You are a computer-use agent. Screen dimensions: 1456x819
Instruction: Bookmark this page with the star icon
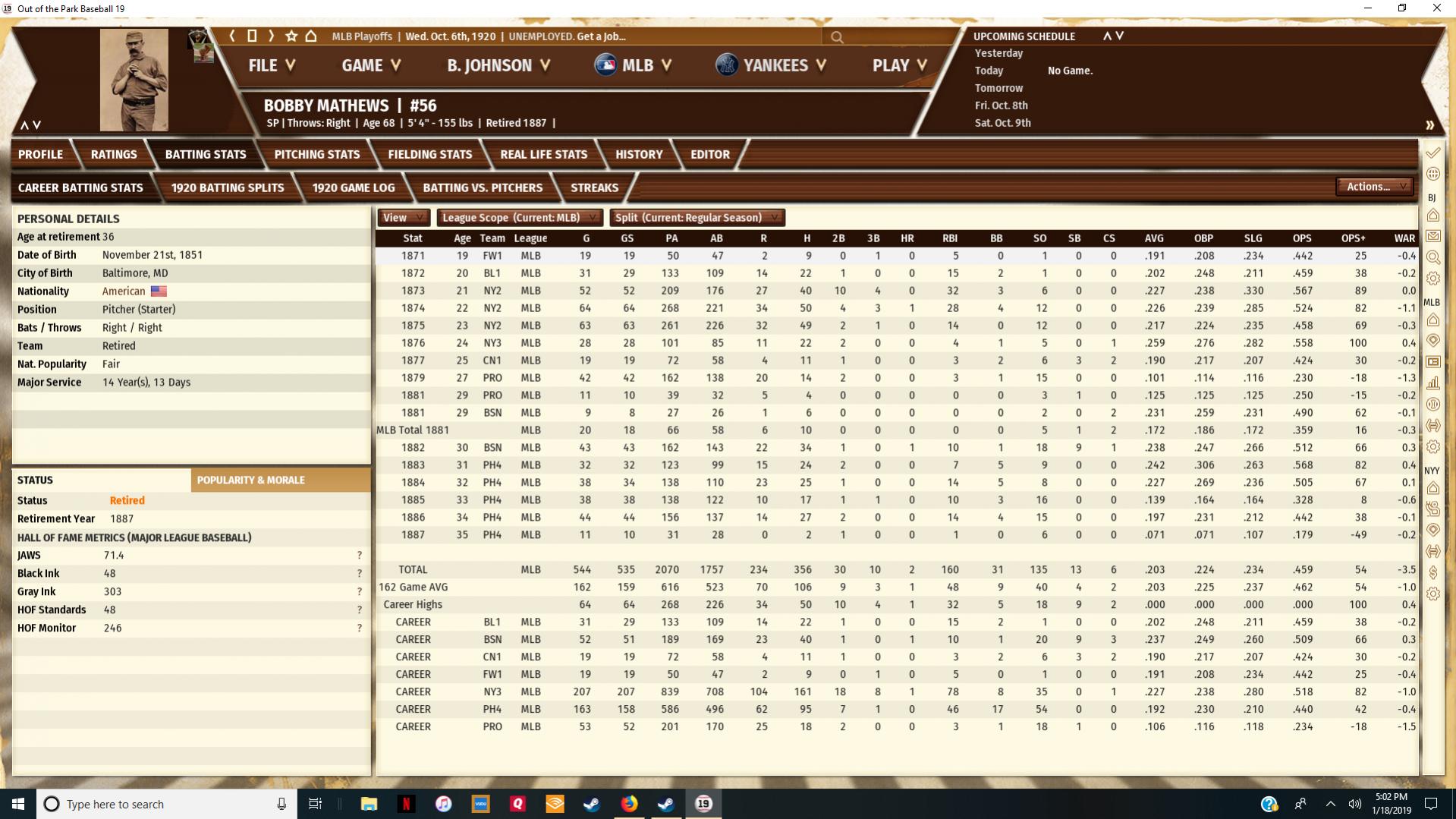[291, 36]
